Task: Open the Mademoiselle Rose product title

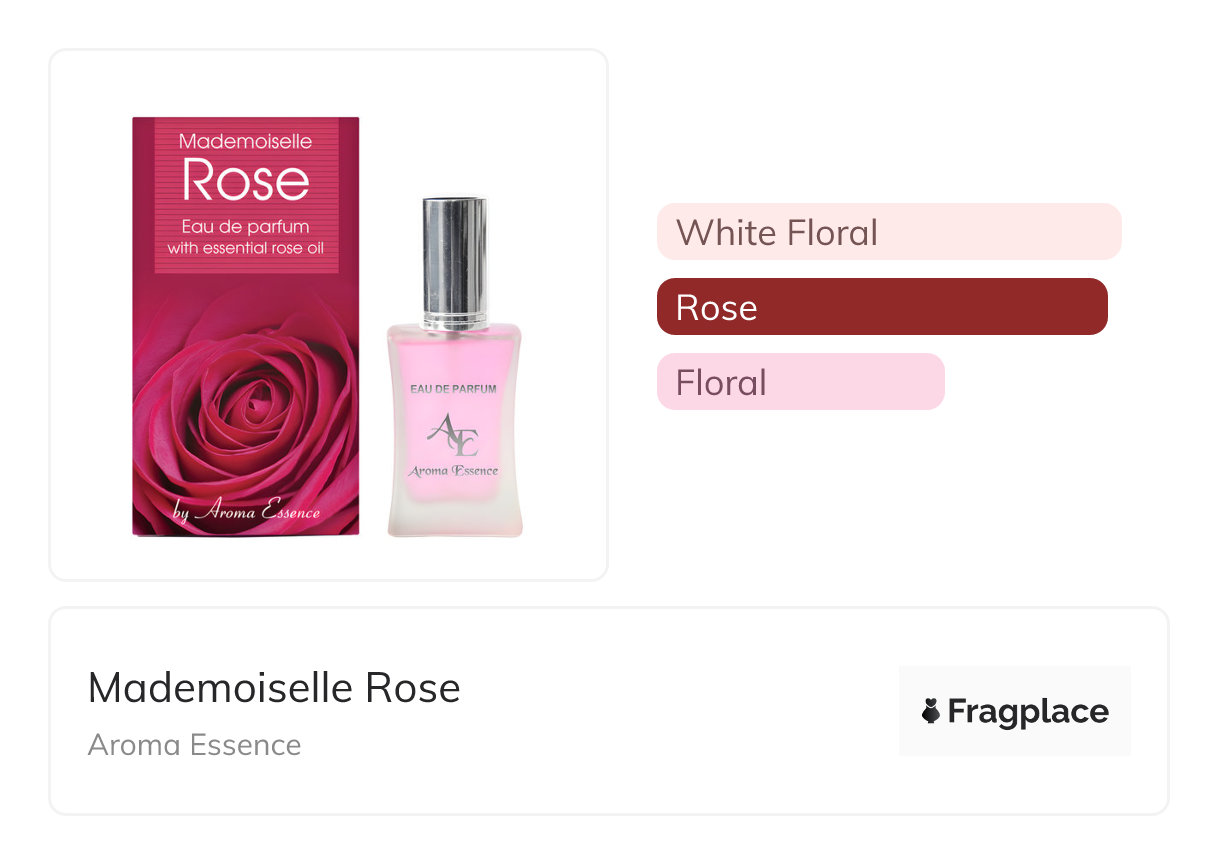Action: click(274, 688)
